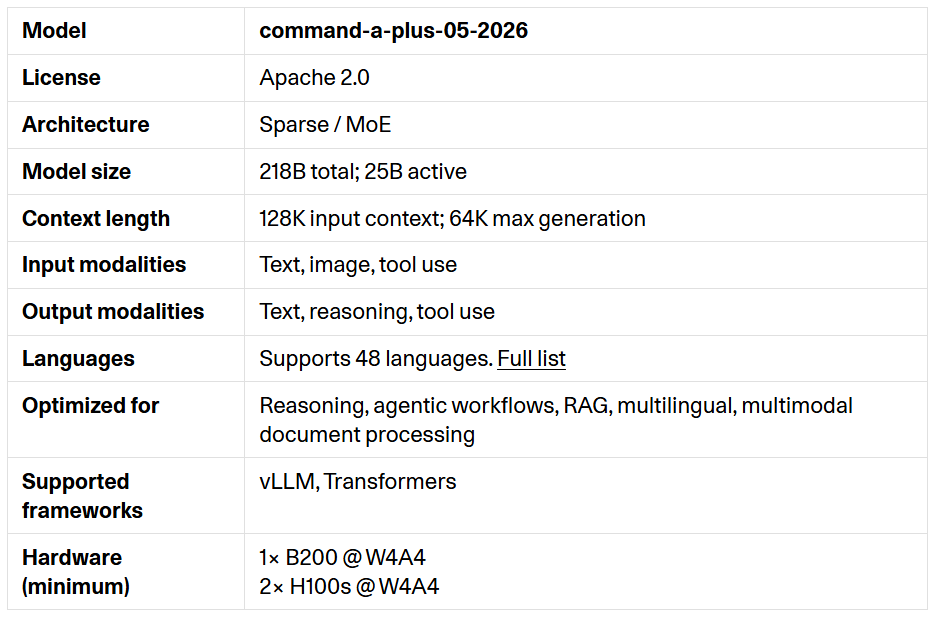The image size is (934, 619).
Task: Click the Languages row label
Action: tap(79, 359)
